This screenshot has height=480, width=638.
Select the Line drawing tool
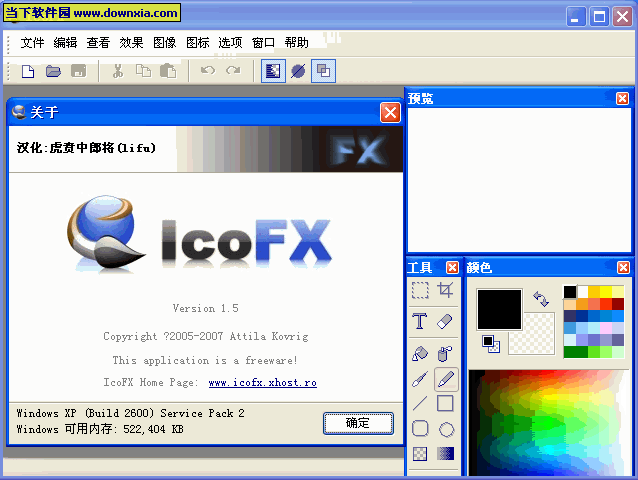pyautogui.click(x=420, y=404)
